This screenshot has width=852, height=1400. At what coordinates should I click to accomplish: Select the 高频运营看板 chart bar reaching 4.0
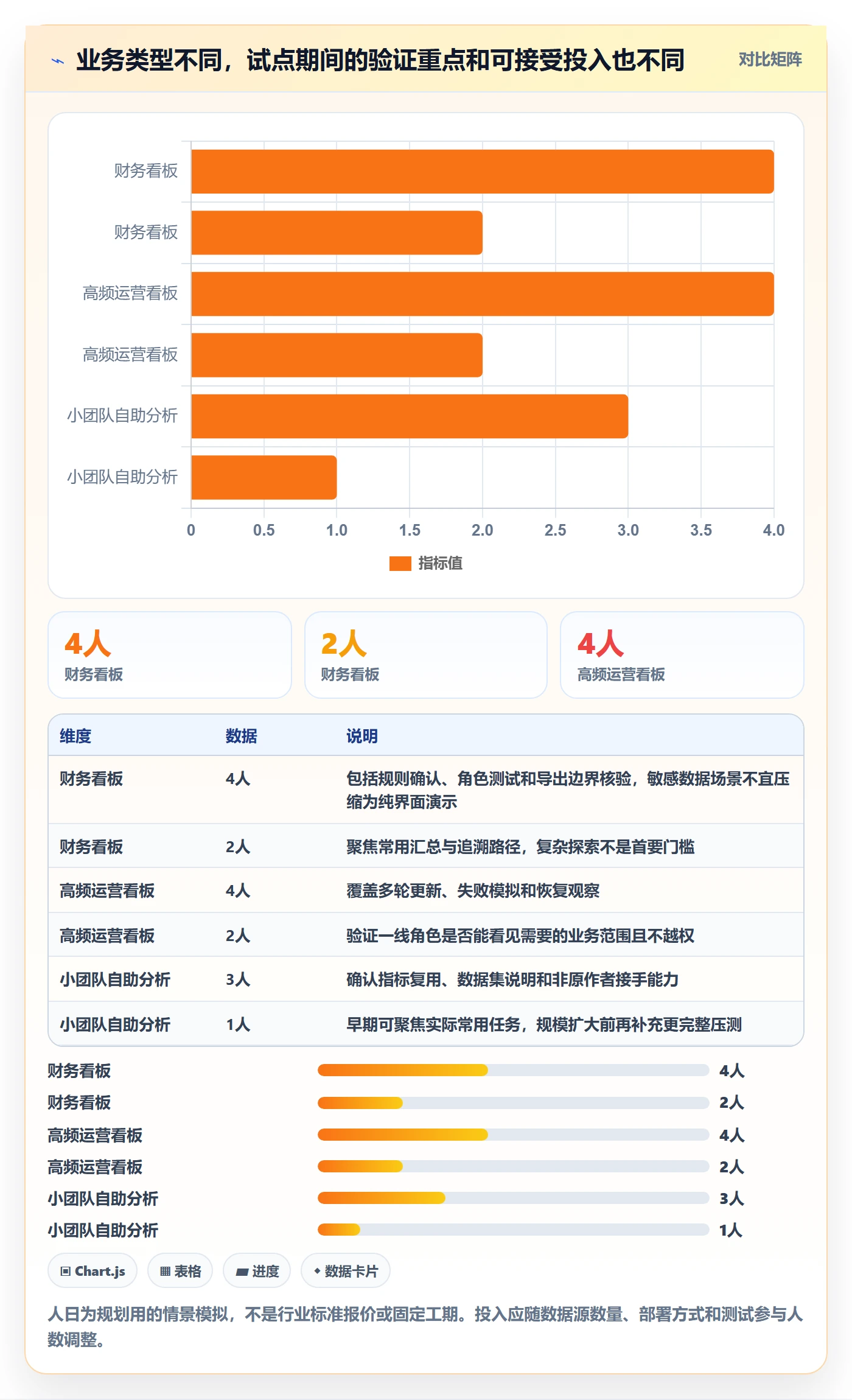coord(483,294)
